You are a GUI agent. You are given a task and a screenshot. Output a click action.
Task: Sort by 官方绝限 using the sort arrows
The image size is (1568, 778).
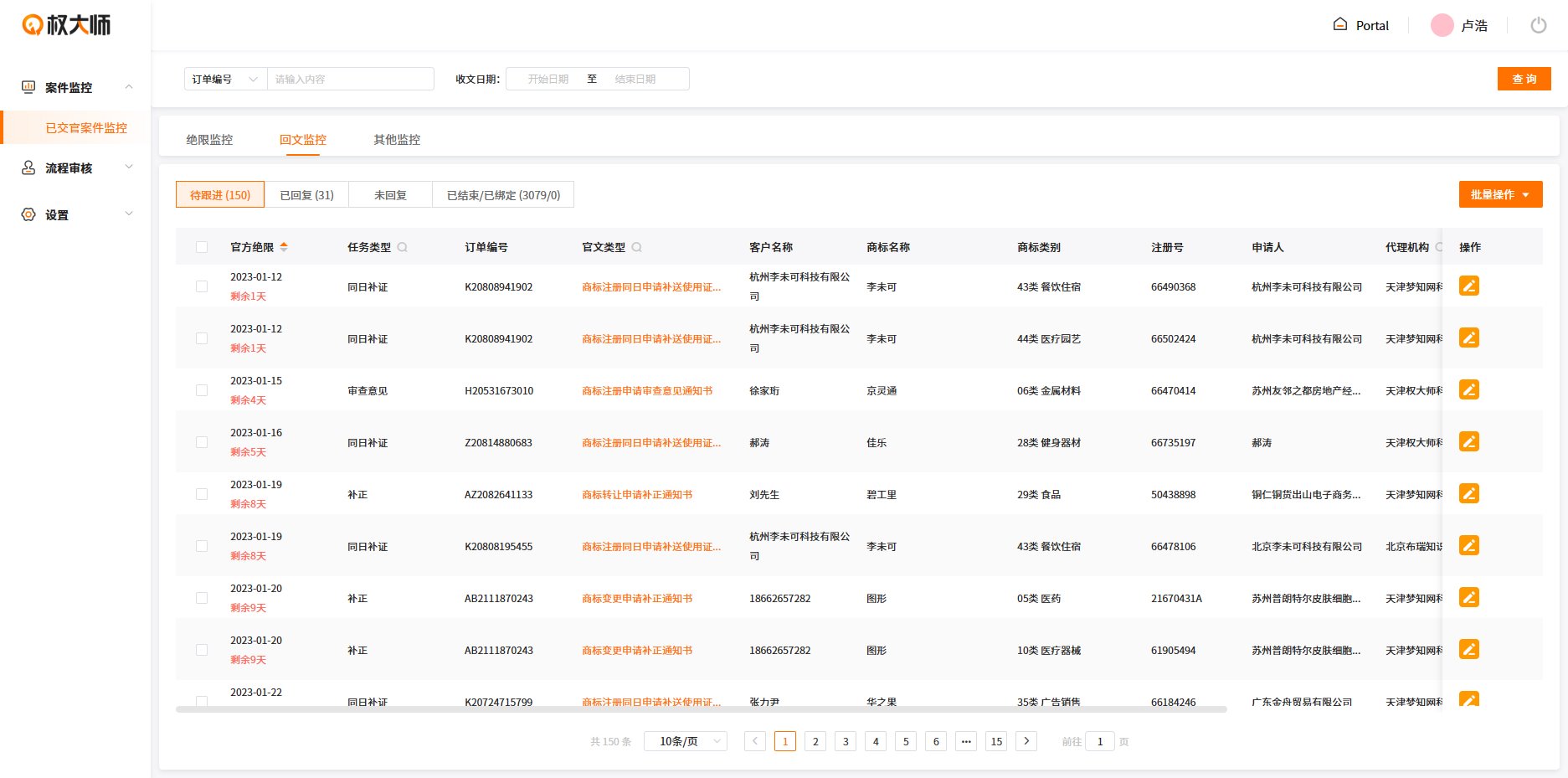click(x=285, y=247)
